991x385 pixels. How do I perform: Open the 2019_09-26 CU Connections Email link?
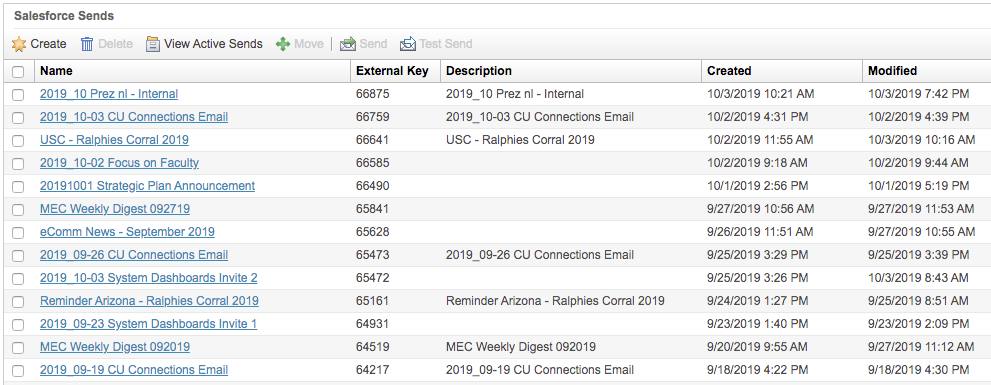point(134,255)
